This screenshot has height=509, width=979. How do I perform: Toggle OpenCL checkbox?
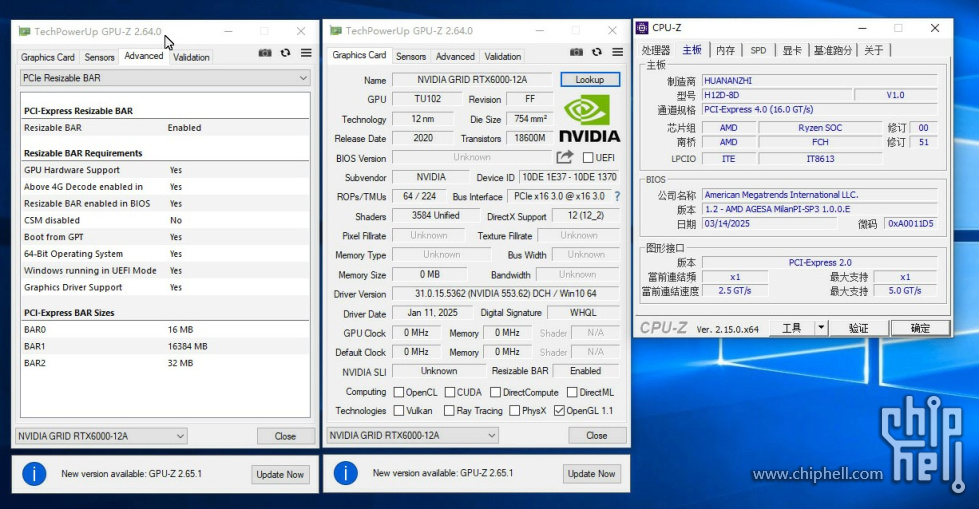pyautogui.click(x=399, y=392)
